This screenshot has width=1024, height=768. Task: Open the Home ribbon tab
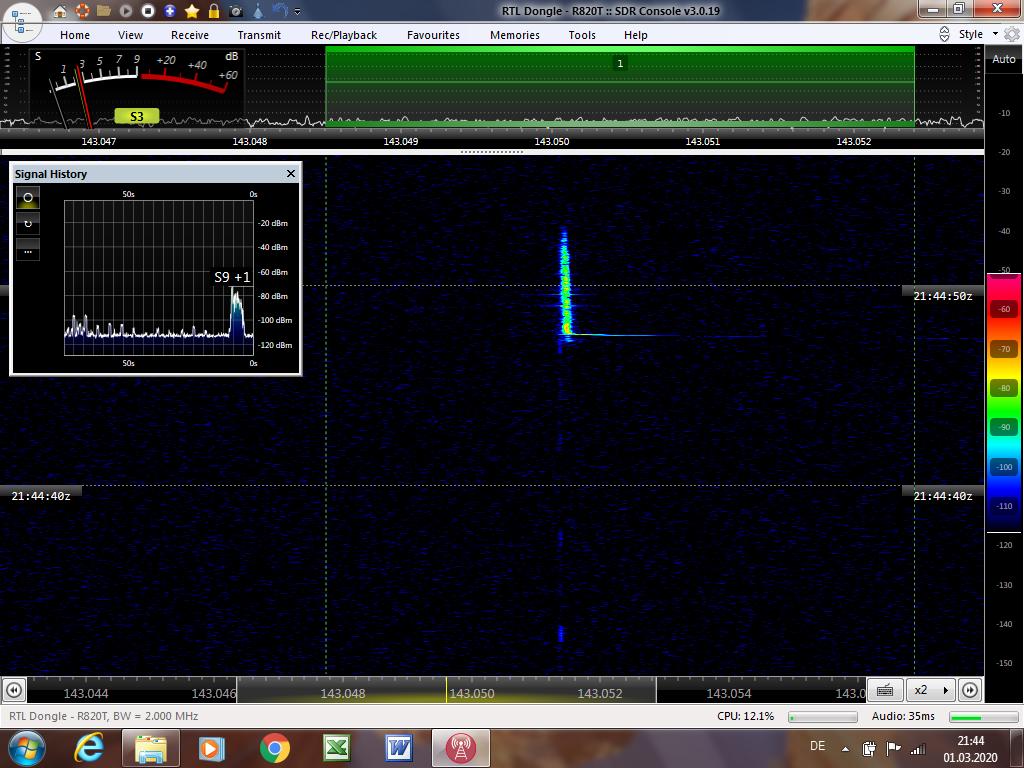pyautogui.click(x=75, y=35)
